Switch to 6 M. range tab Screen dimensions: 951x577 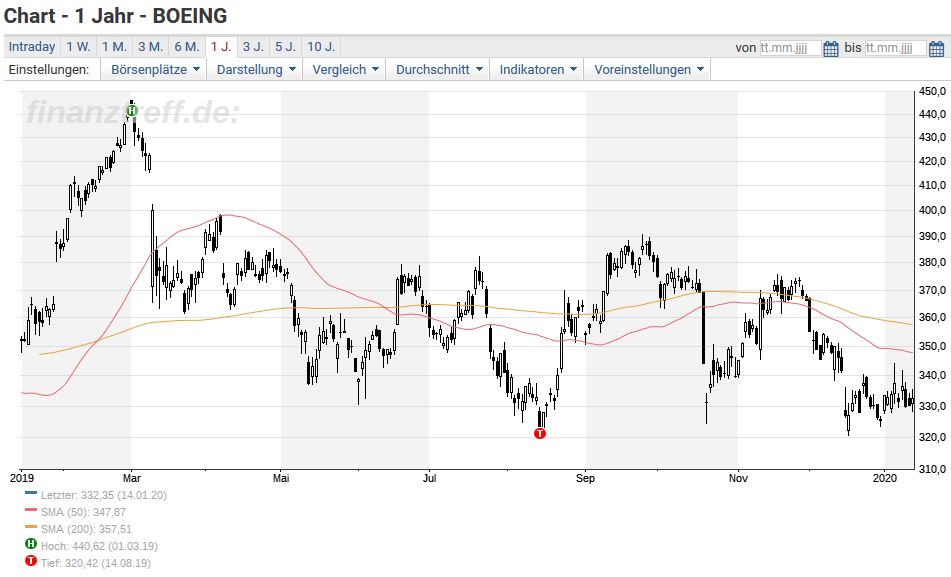coord(187,47)
